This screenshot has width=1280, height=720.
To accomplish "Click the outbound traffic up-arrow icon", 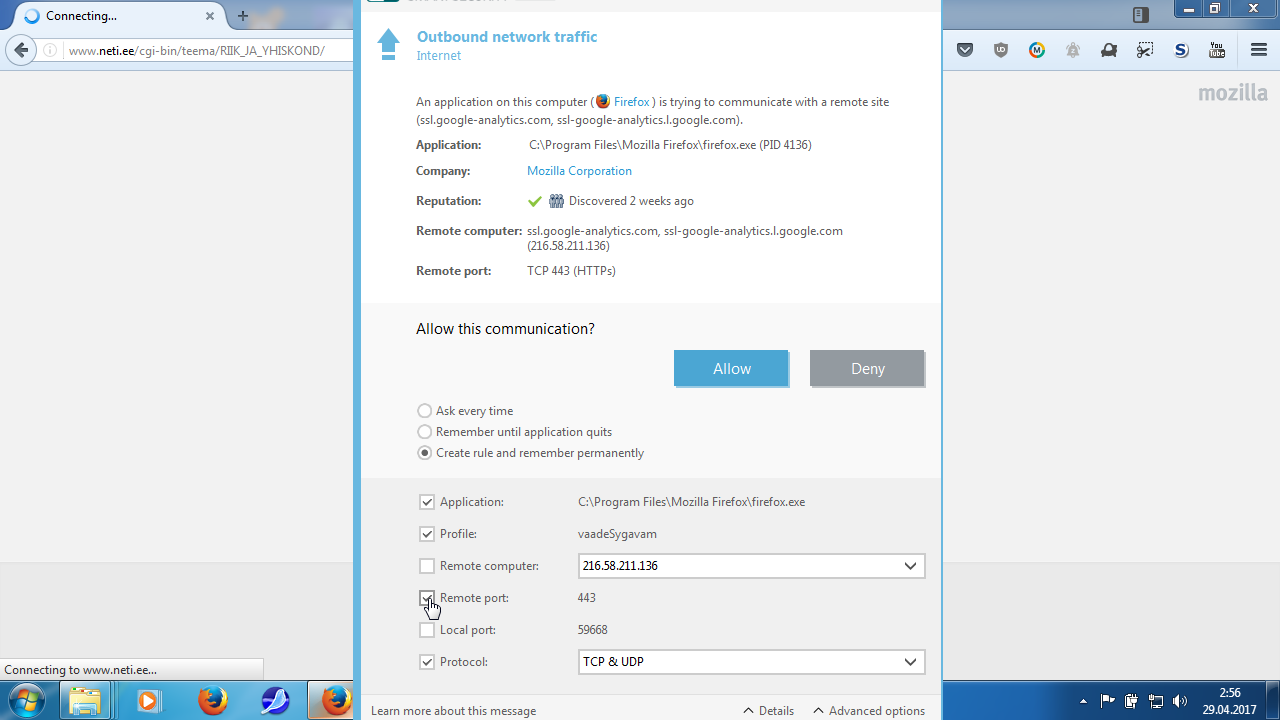I will pyautogui.click(x=388, y=44).
